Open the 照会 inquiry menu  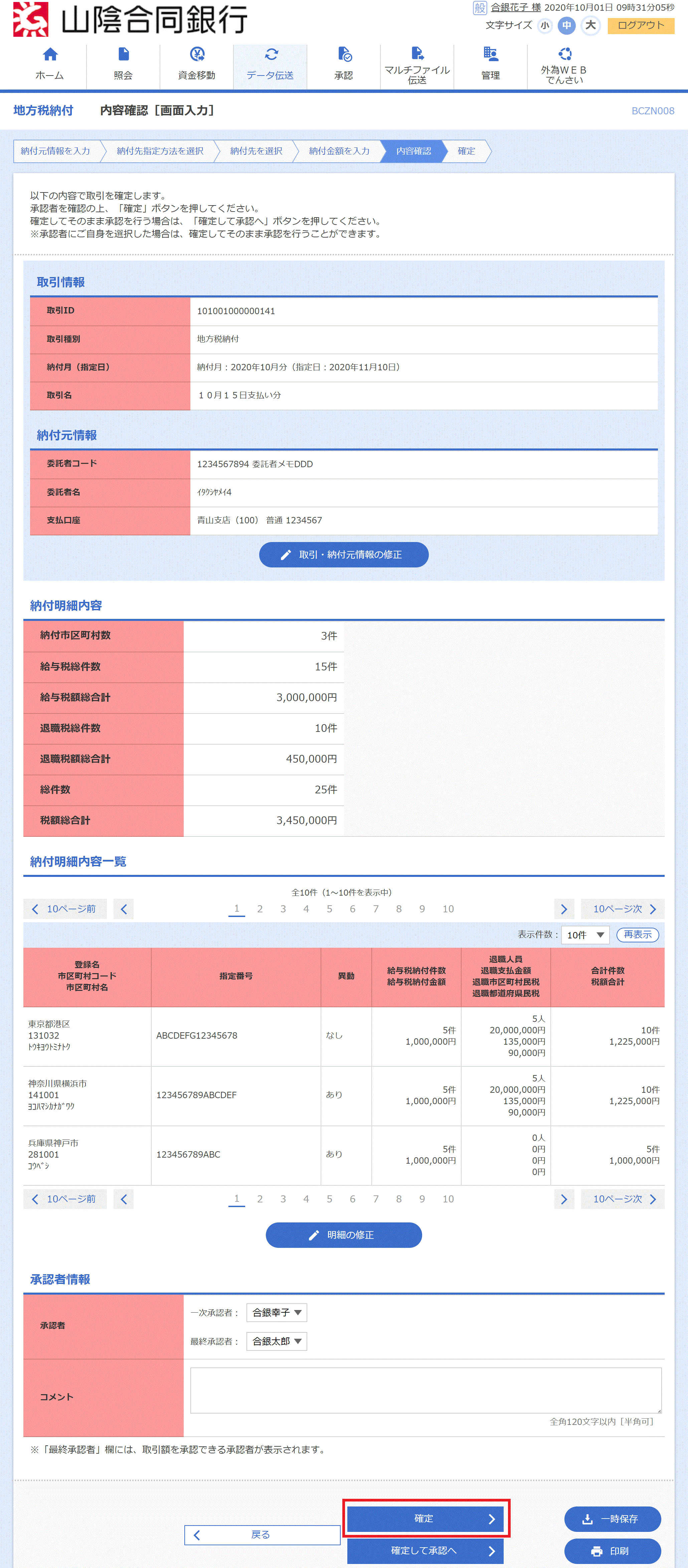[x=123, y=66]
